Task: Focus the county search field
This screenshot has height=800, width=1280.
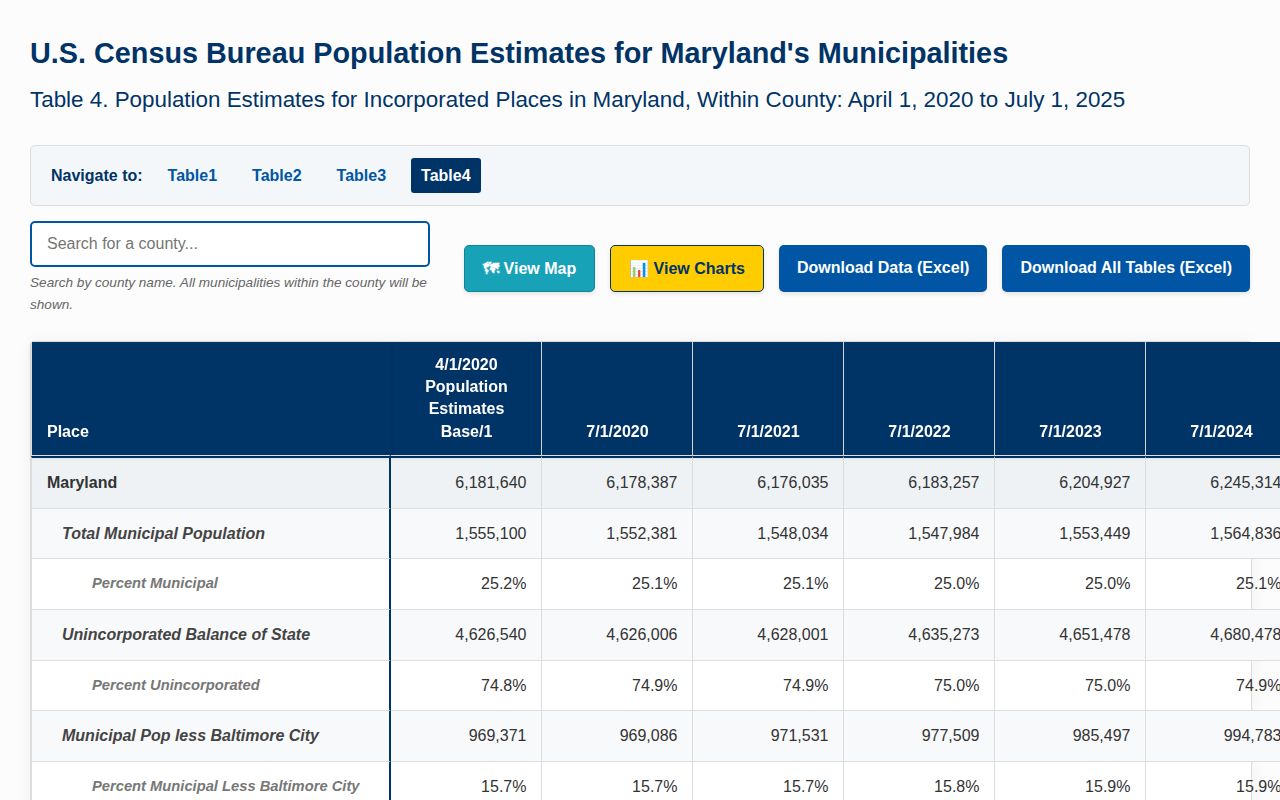Action: [230, 244]
